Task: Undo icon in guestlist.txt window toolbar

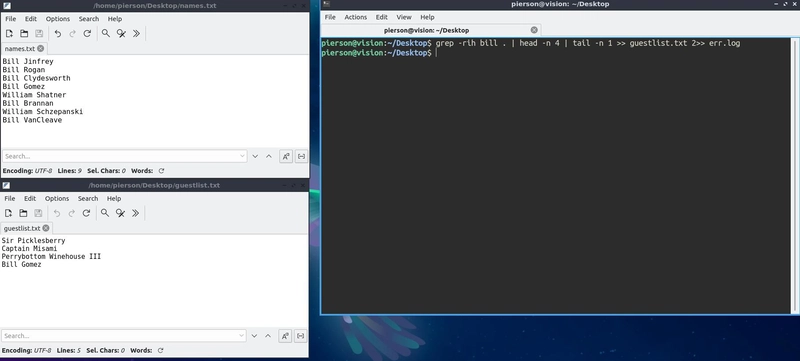Action: (x=57, y=213)
